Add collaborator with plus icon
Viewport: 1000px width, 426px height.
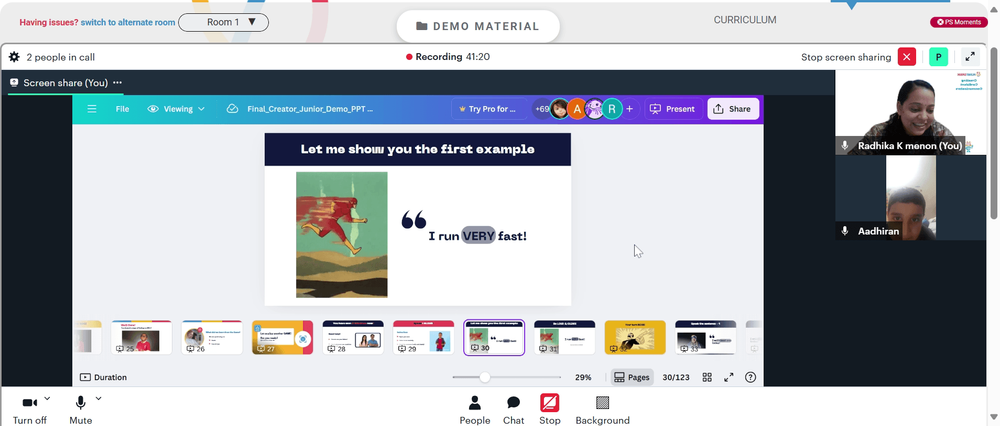click(x=629, y=109)
